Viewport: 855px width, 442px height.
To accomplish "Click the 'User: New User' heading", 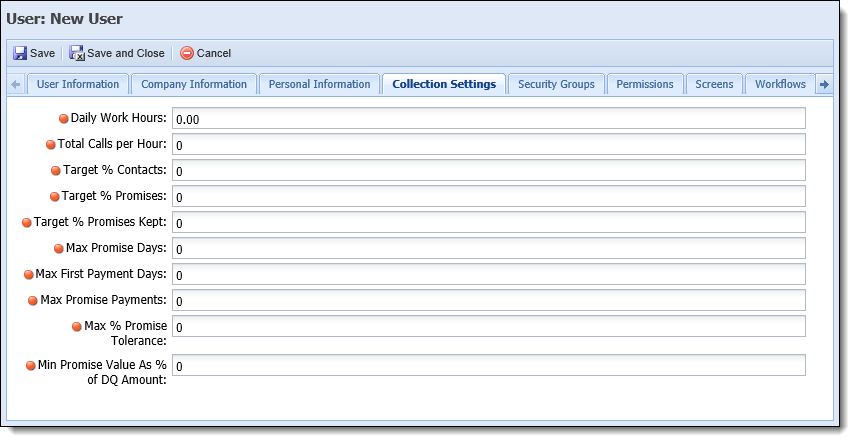I will [x=64, y=19].
